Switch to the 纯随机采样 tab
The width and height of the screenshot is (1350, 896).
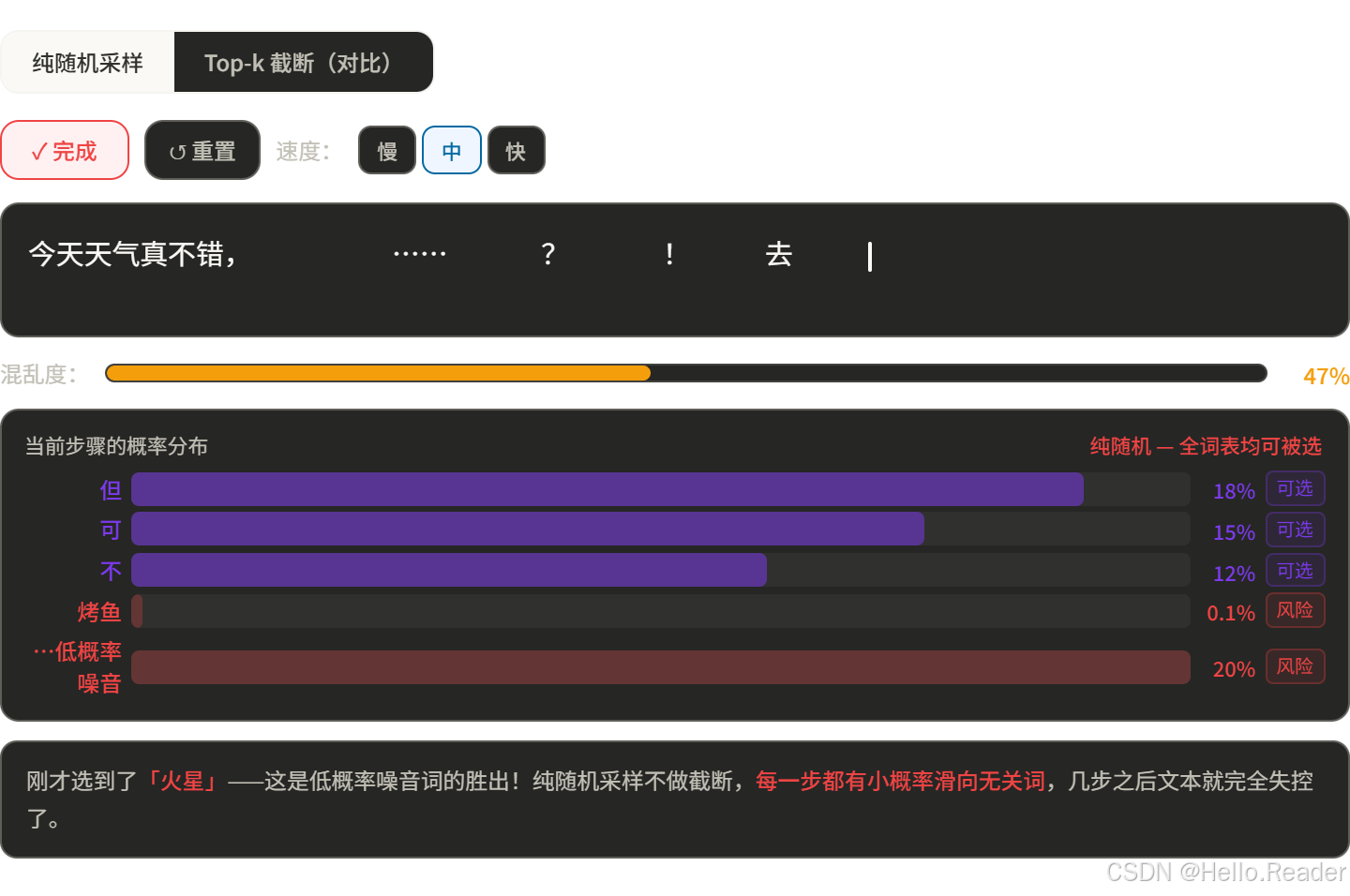click(x=88, y=63)
